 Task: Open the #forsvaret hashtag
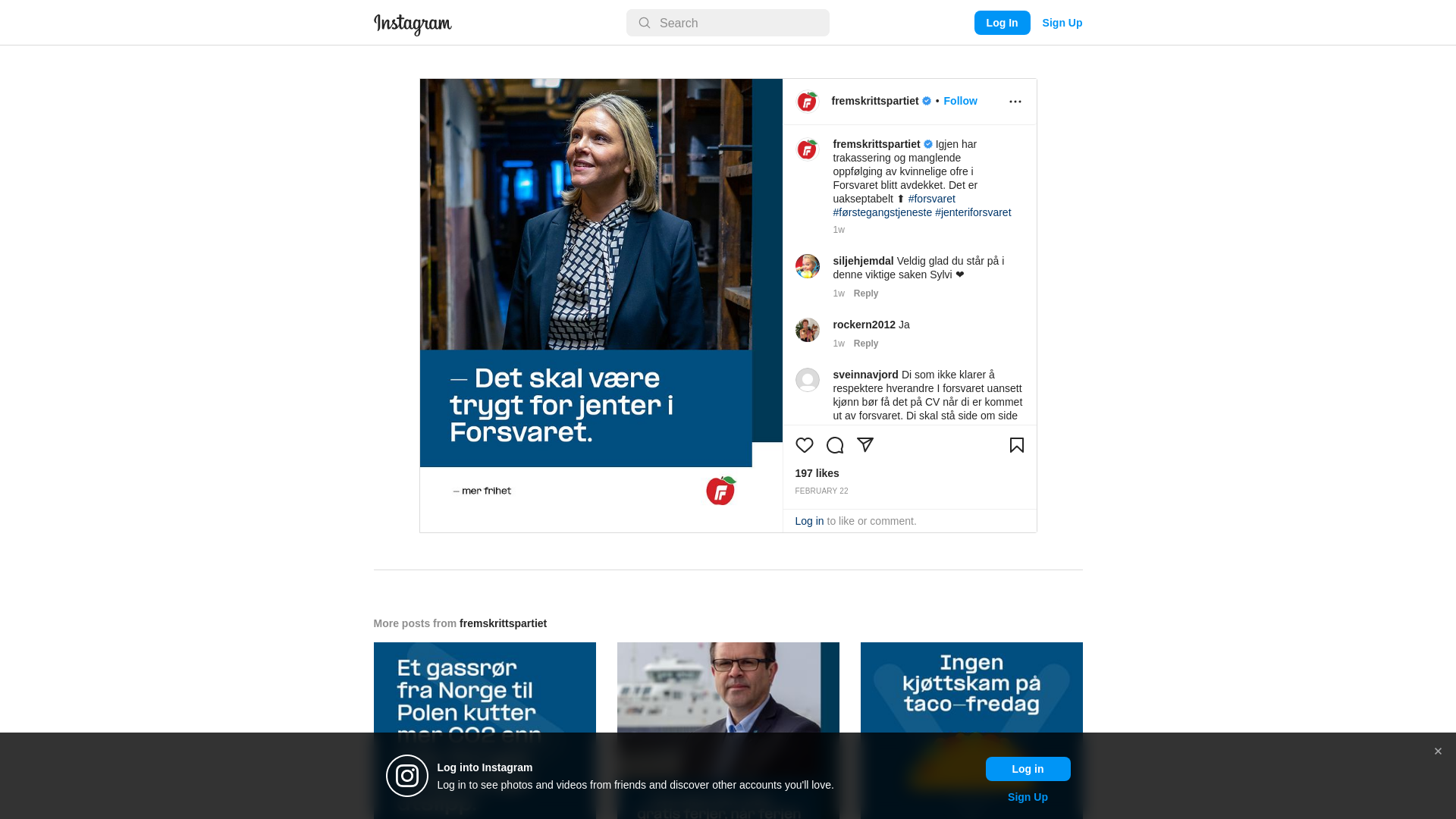[x=931, y=199]
